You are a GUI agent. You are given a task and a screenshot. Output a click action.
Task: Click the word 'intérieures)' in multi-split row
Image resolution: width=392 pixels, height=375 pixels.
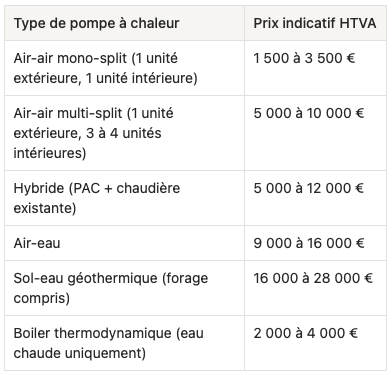click(x=50, y=153)
